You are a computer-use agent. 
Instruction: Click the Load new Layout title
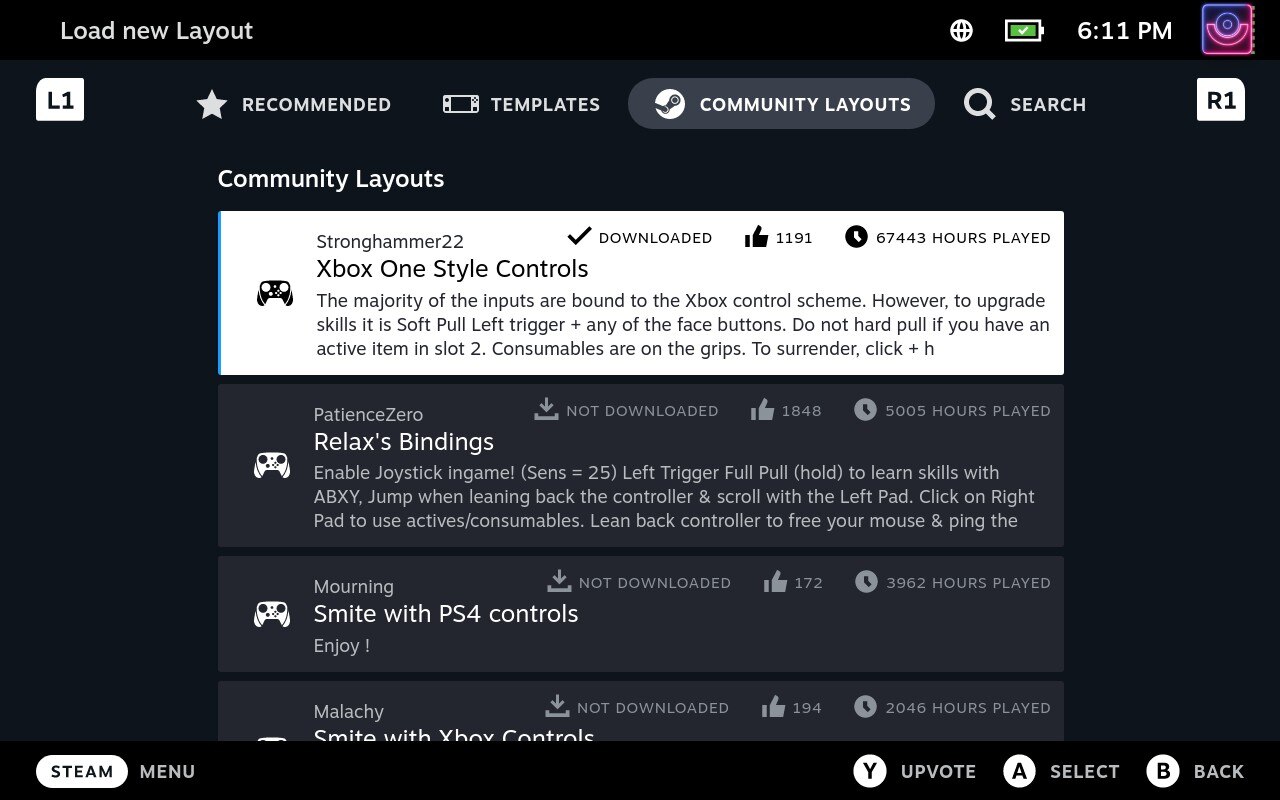click(x=157, y=31)
